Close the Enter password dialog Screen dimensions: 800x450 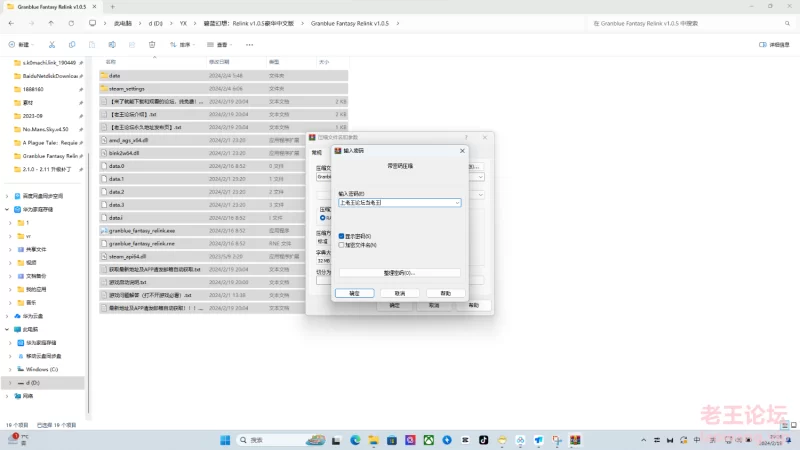pyautogui.click(x=462, y=151)
